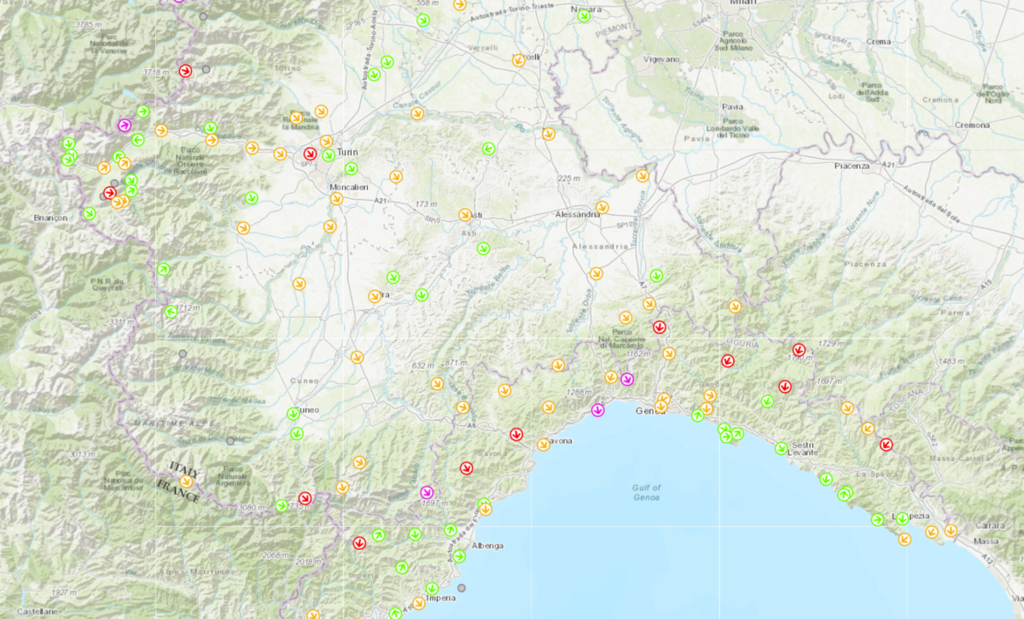Select the orange marker under Moncalieri label
Viewport: 1024px width, 619px height.
(337, 199)
